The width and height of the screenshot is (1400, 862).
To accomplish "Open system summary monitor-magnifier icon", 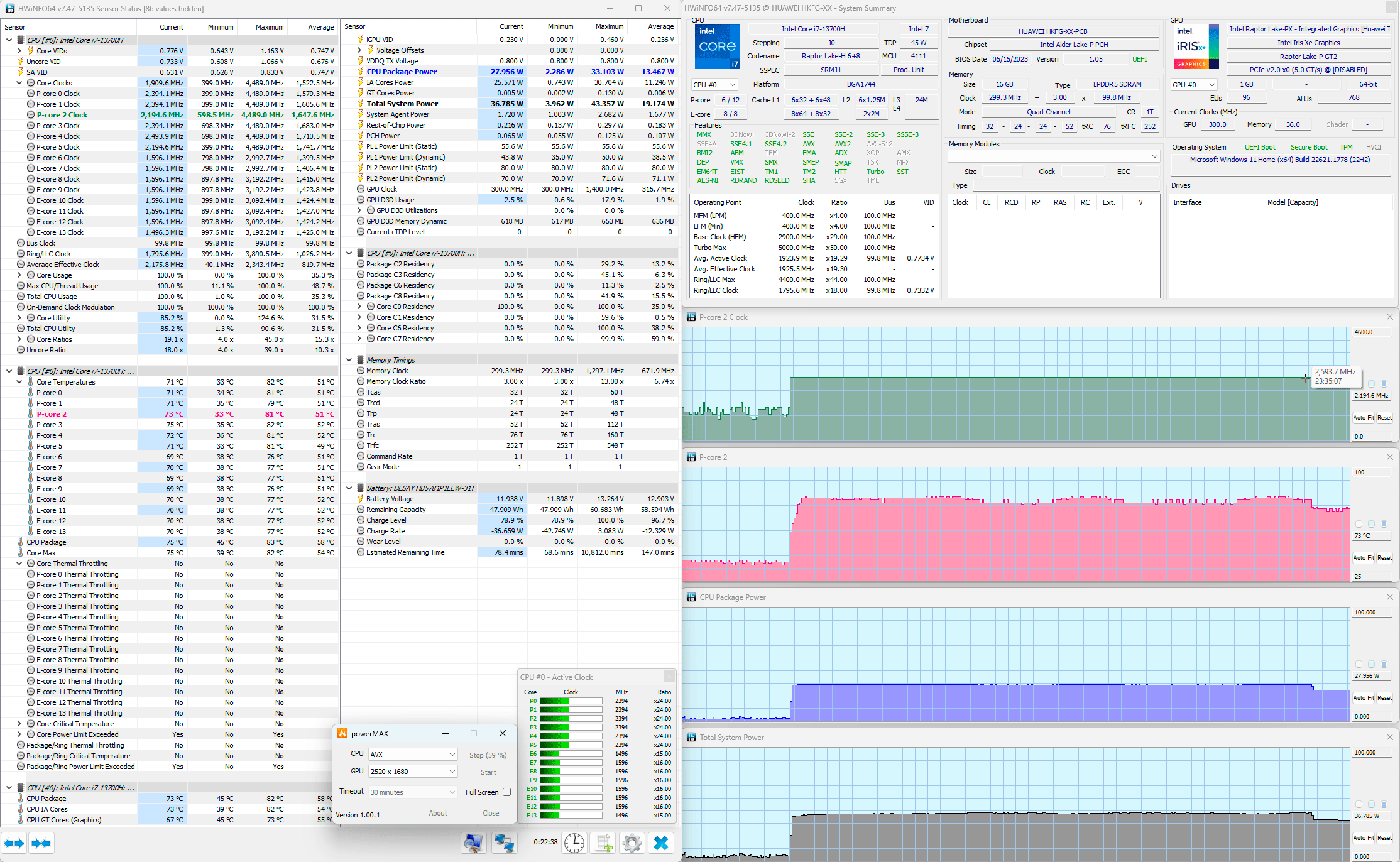I will coord(474,843).
